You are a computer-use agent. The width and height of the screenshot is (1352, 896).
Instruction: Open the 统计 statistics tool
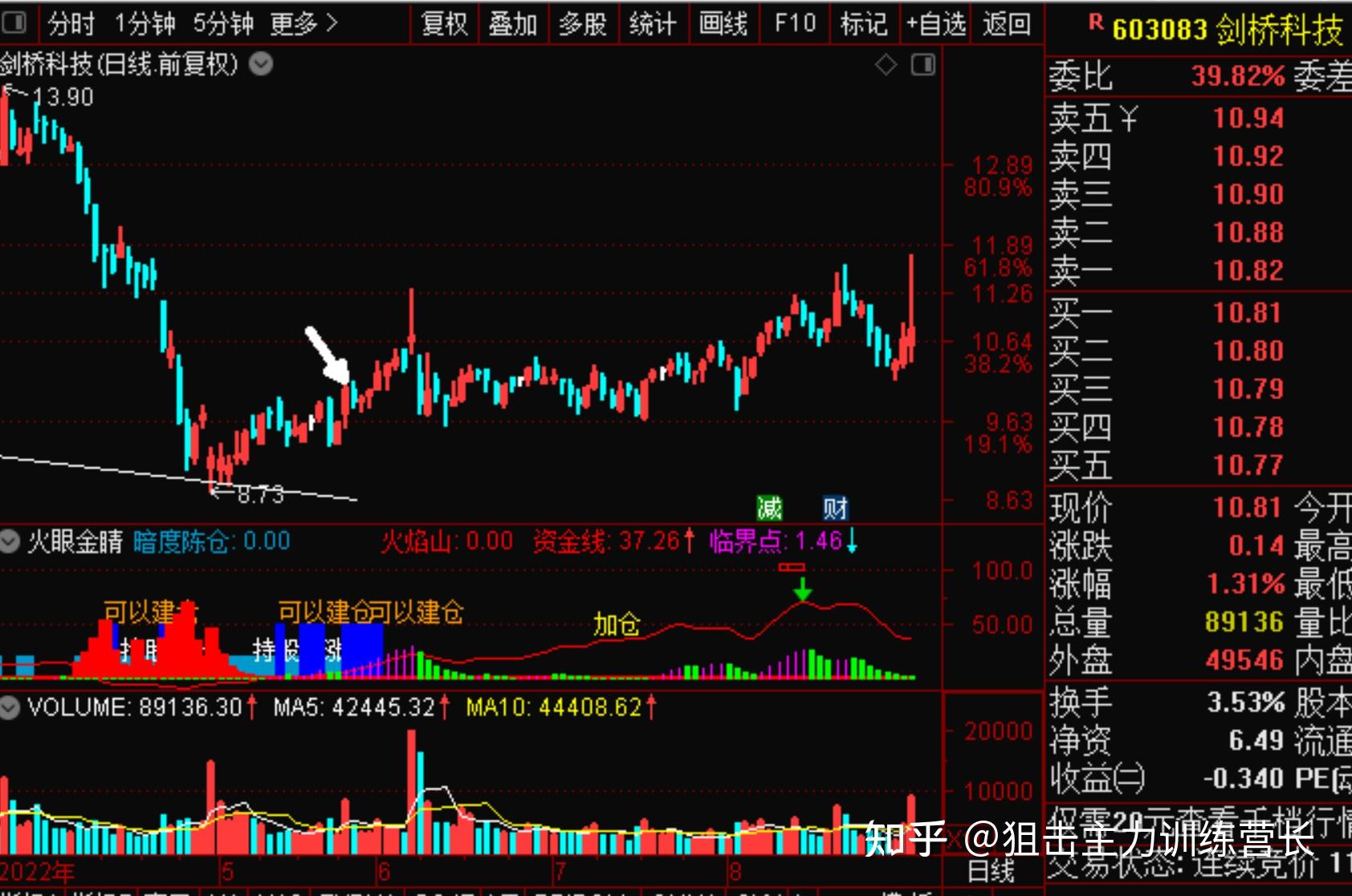click(652, 24)
